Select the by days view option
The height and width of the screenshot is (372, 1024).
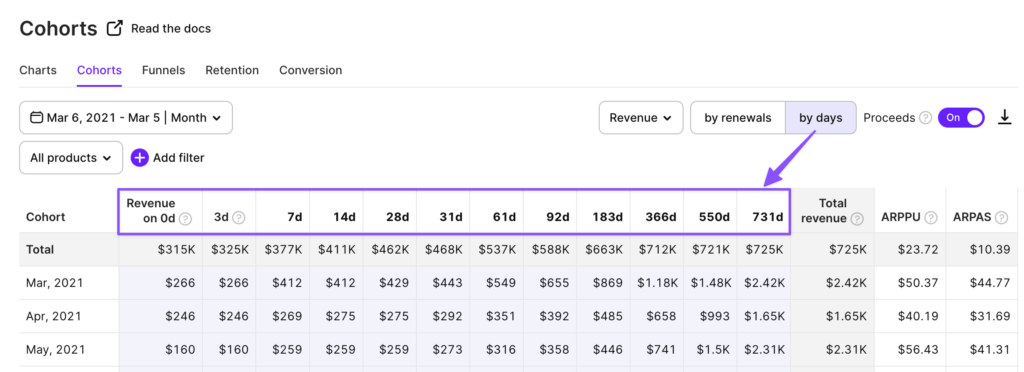coord(820,117)
